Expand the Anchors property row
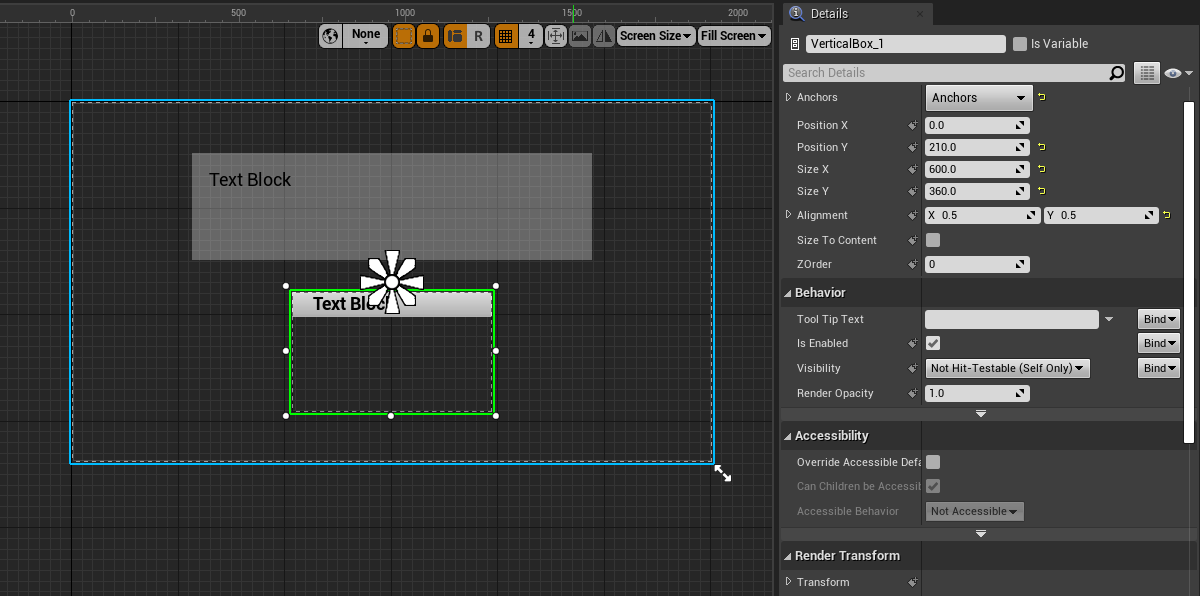This screenshot has height=596, width=1200. click(788, 97)
